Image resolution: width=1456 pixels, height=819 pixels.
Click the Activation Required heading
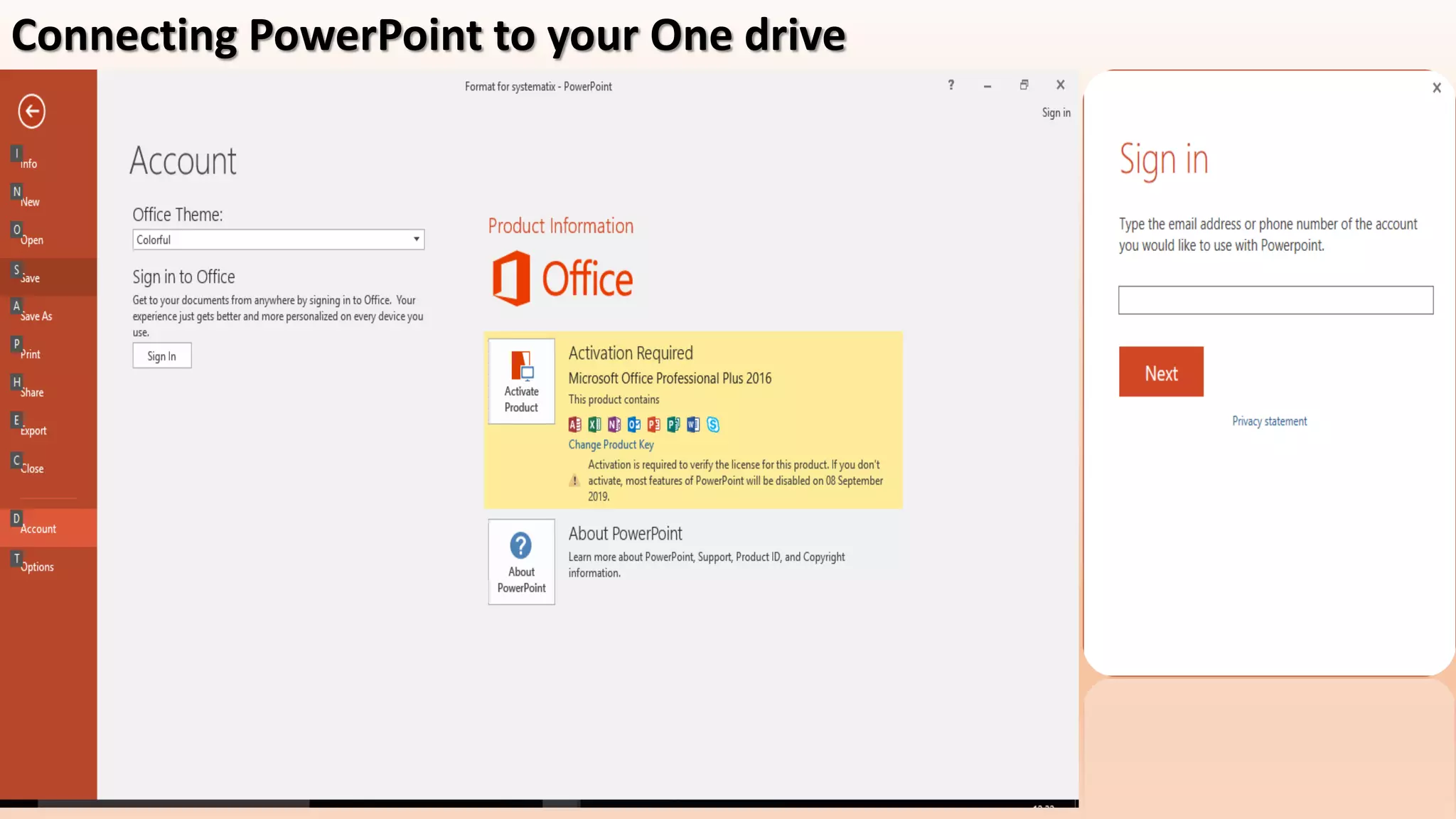tap(631, 353)
